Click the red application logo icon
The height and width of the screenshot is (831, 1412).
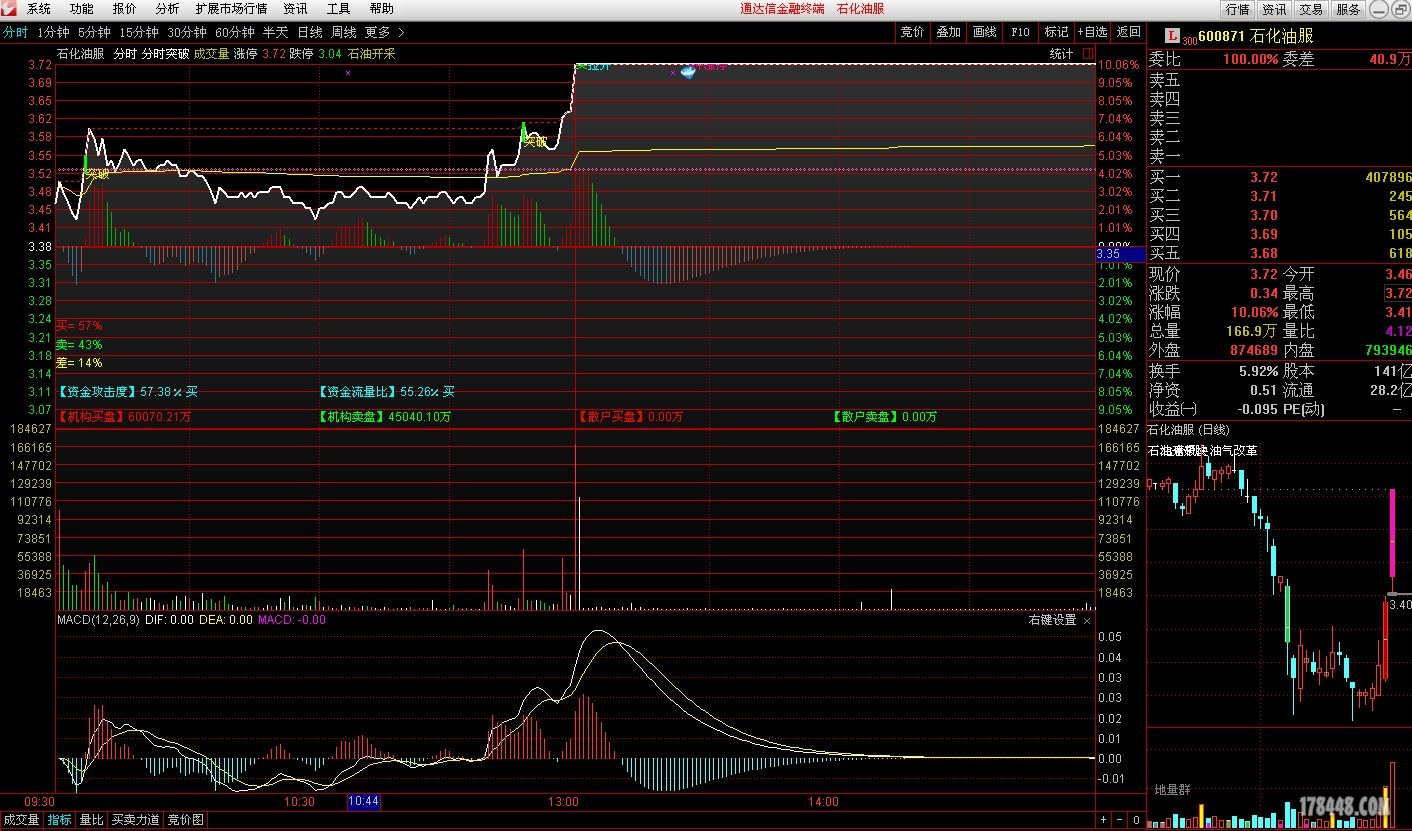10,8
